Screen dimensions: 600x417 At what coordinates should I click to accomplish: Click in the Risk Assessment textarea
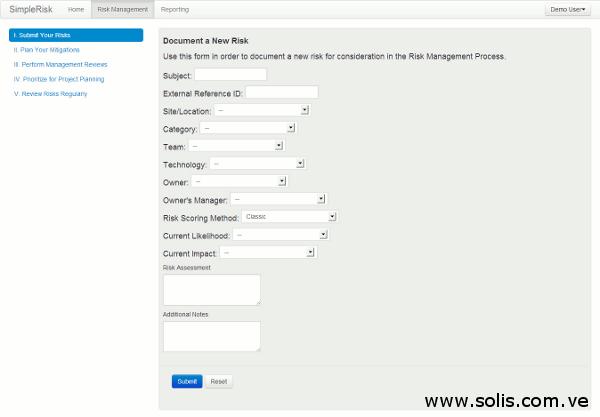point(211,289)
